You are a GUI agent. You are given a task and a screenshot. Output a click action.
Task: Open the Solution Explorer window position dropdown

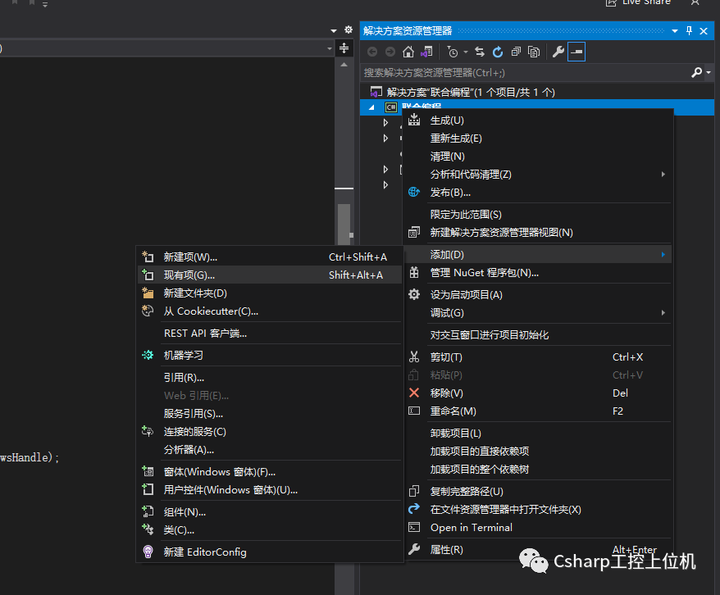coord(675,31)
